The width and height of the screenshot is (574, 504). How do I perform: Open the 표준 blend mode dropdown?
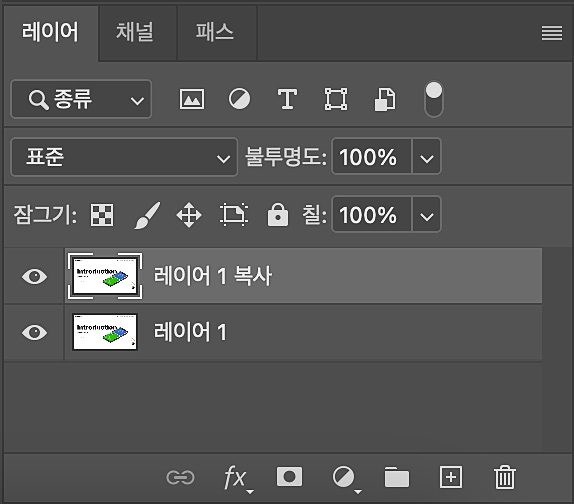(x=124, y=157)
